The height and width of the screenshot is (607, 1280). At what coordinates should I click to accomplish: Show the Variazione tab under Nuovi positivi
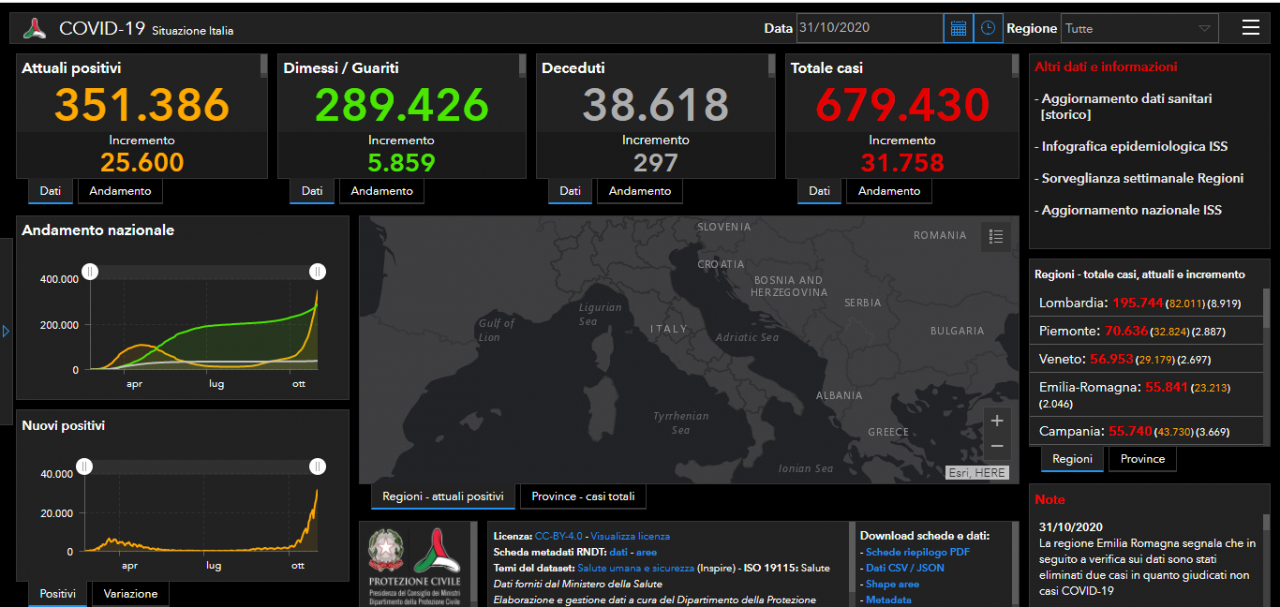(130, 593)
